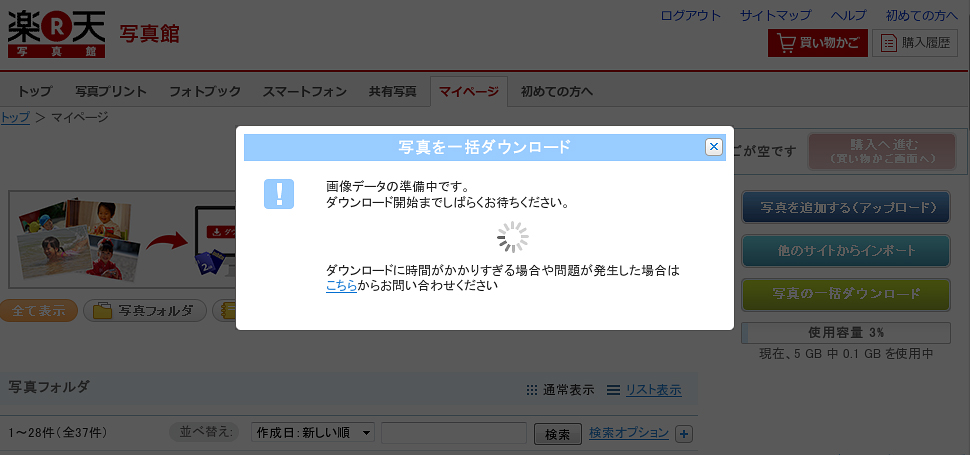Click トップ breadcrumb link

coord(15,117)
